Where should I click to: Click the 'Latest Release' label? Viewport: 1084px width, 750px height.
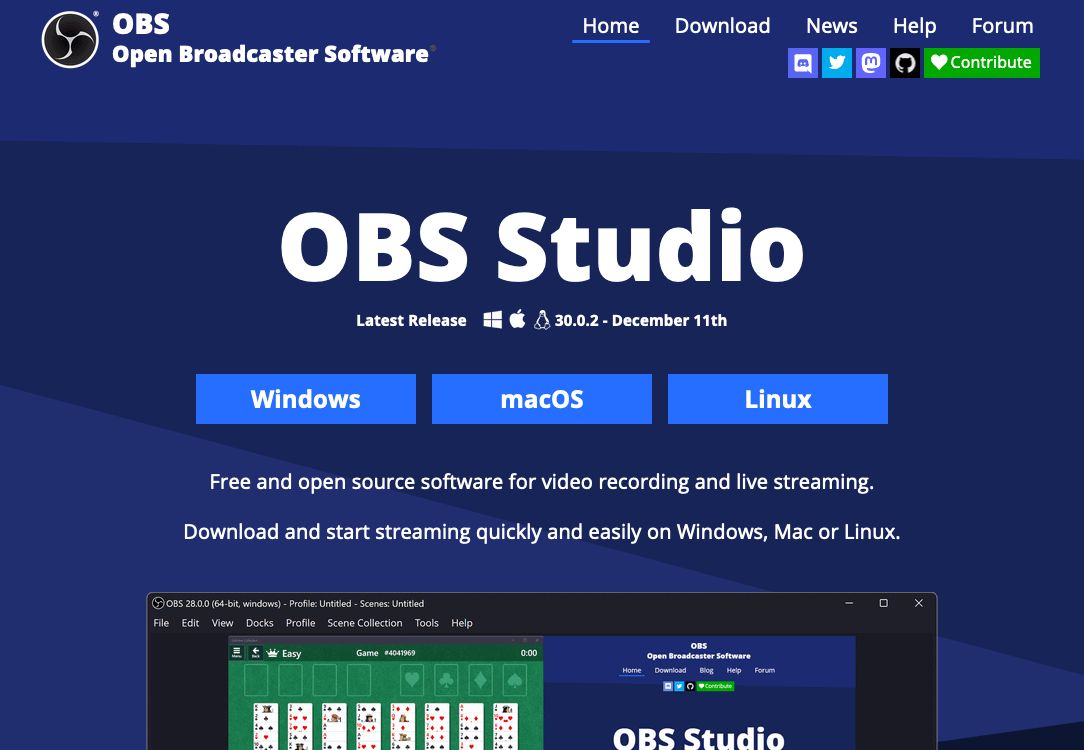(x=411, y=321)
